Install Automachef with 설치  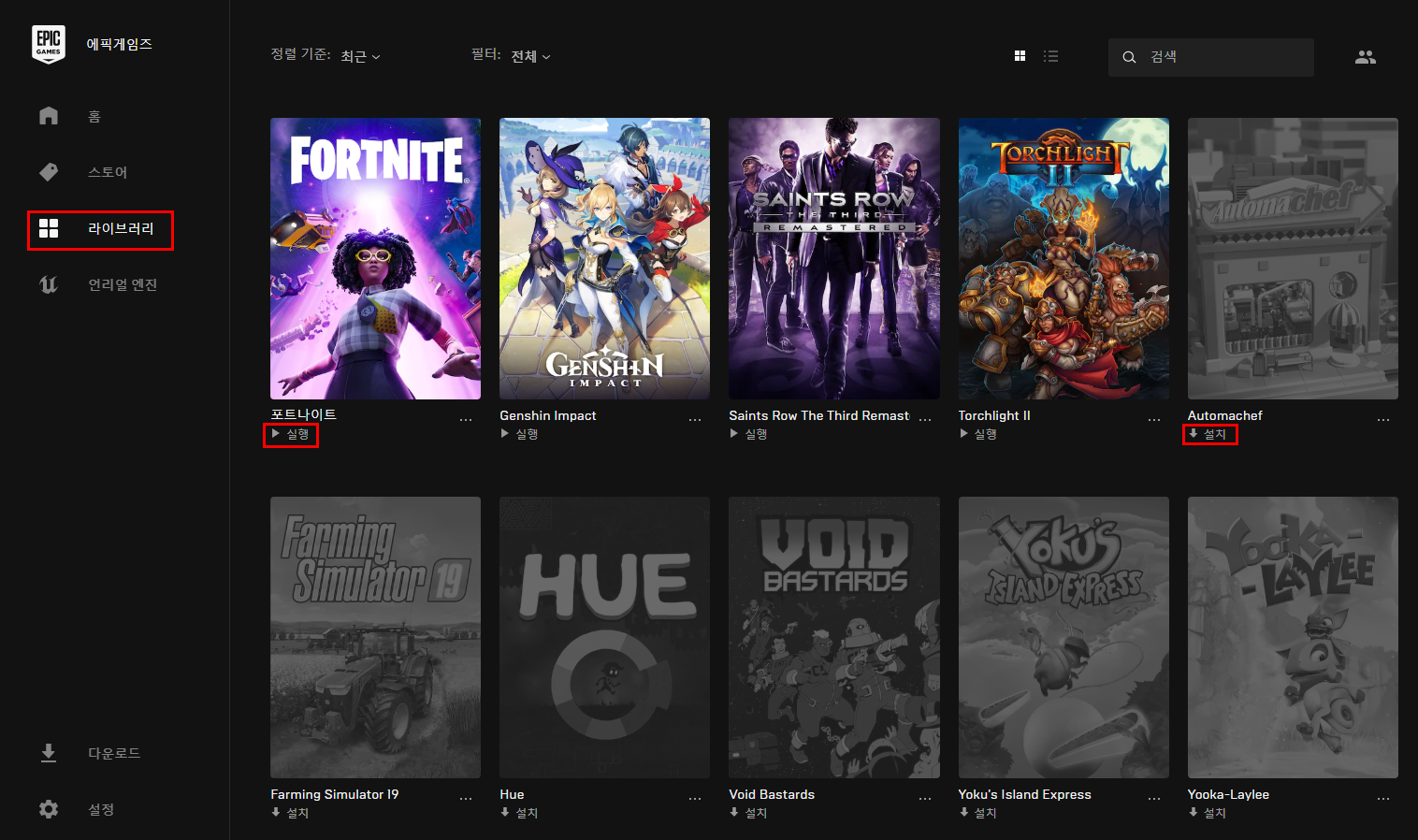tap(1208, 434)
